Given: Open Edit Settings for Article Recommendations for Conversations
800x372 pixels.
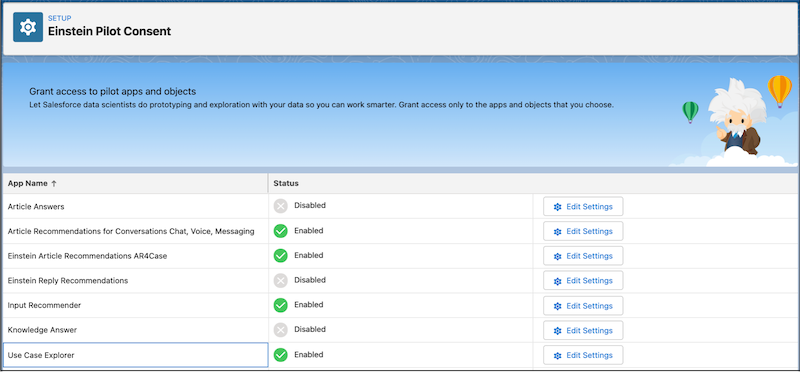Looking at the screenshot, I should [x=583, y=231].
